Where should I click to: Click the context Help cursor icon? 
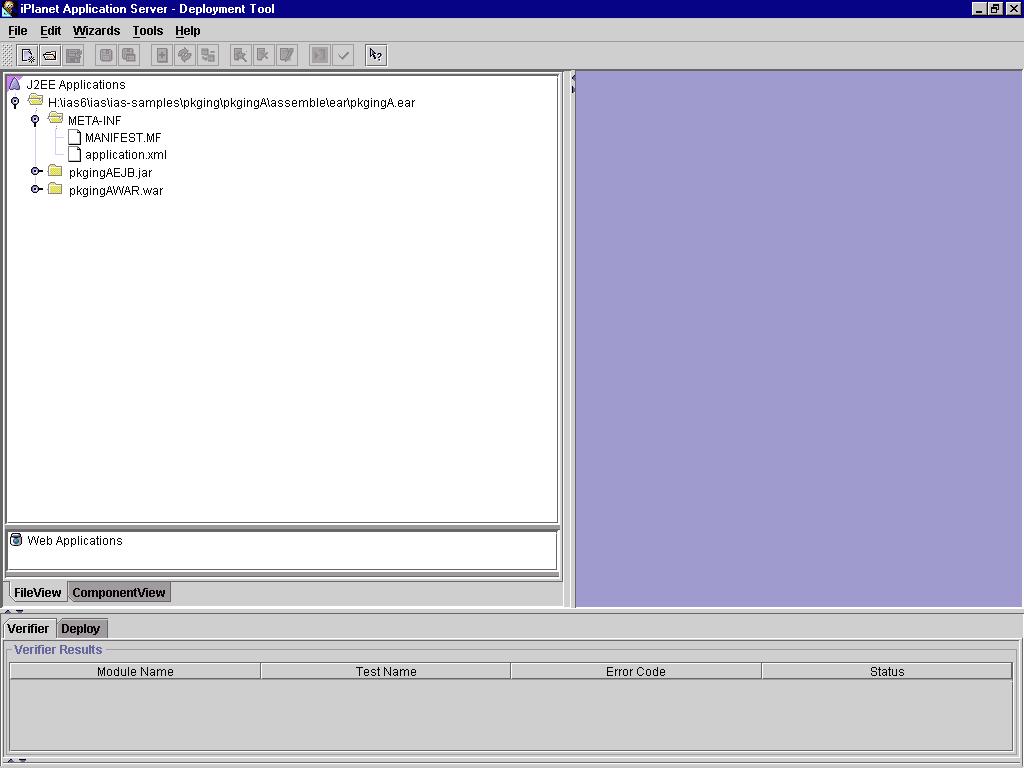(376, 56)
